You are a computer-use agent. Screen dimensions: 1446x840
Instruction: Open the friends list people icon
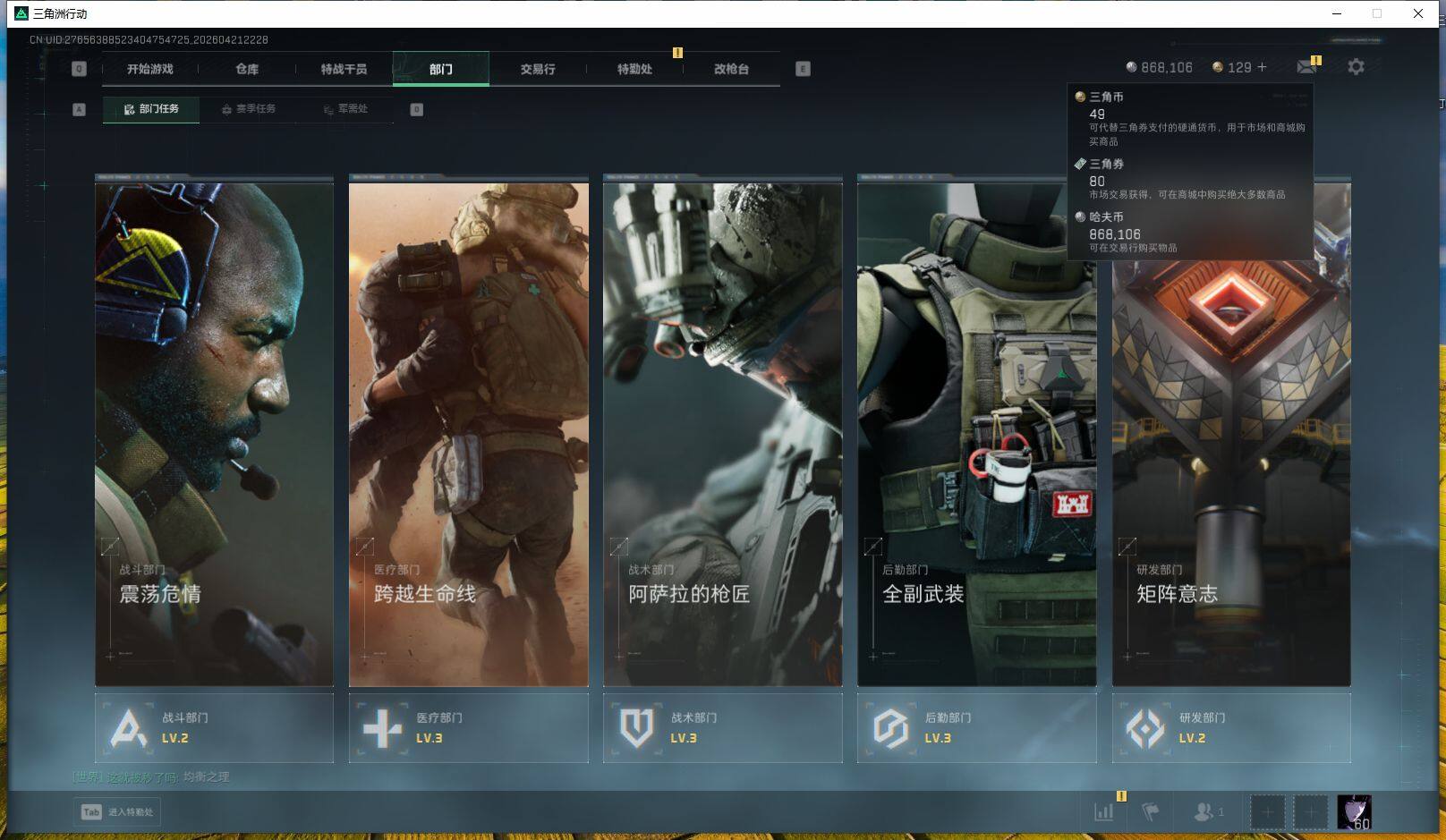1206,811
